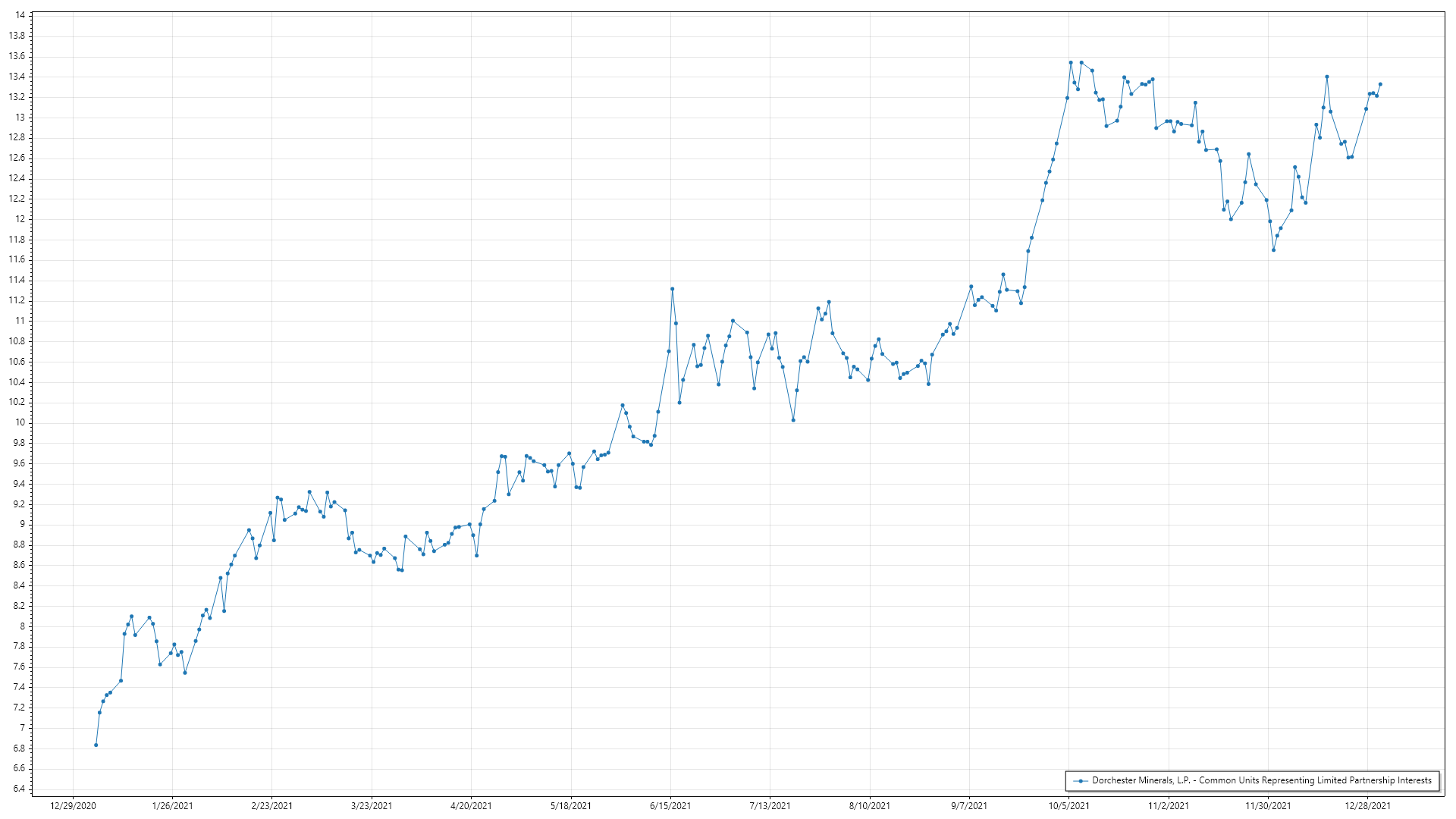
Task: Click the 11/30/2021 x-axis date label
Action: coord(1268,806)
